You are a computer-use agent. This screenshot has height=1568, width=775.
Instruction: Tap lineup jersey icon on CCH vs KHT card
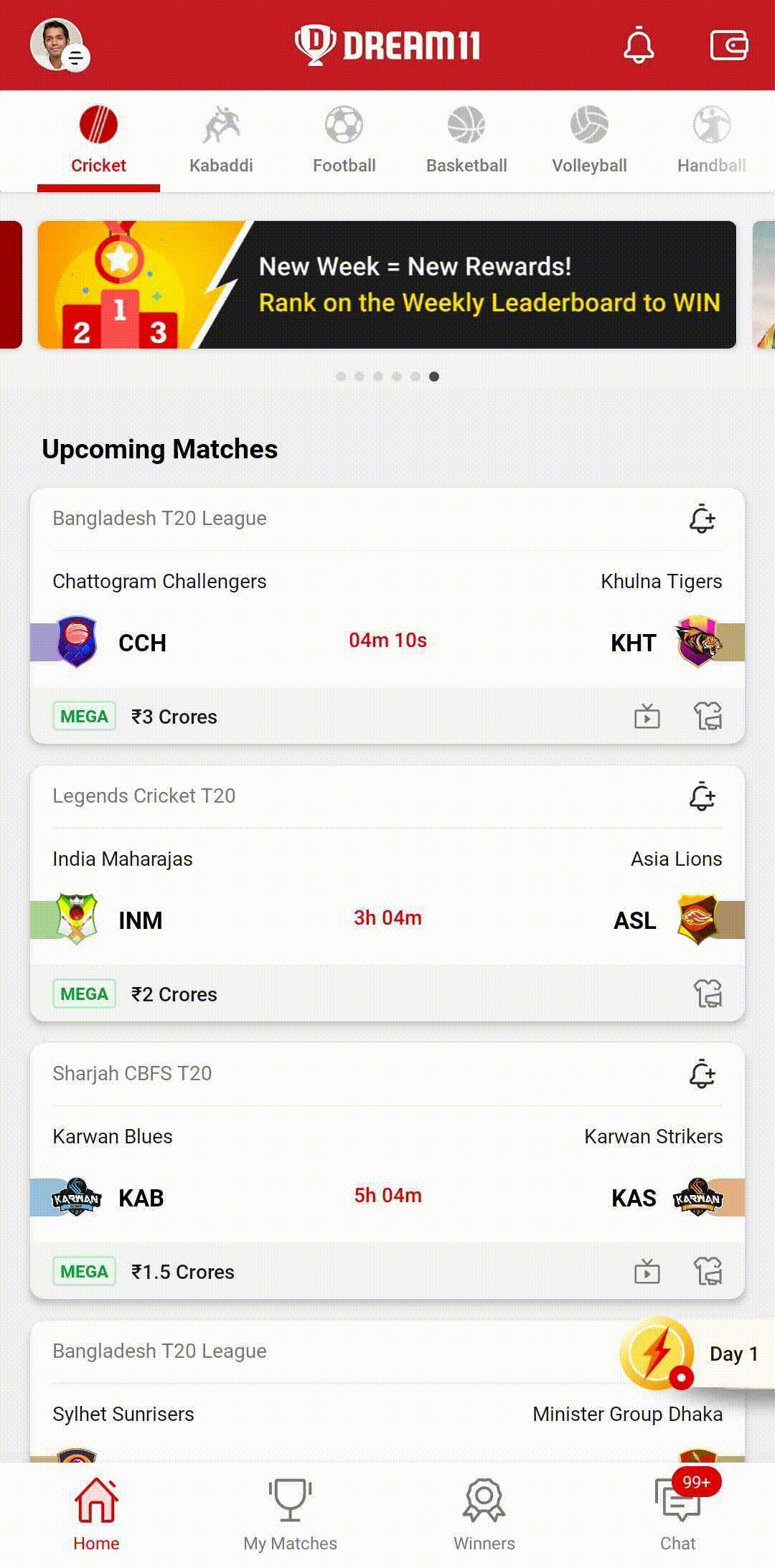coord(708,716)
